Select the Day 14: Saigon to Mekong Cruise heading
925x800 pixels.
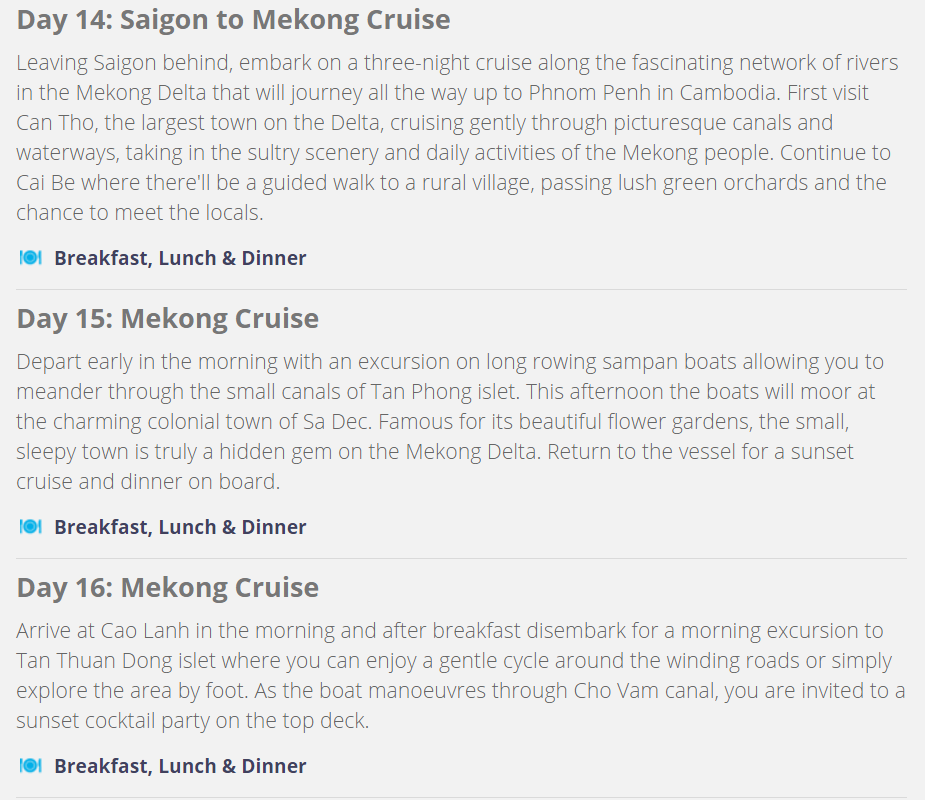tap(234, 19)
